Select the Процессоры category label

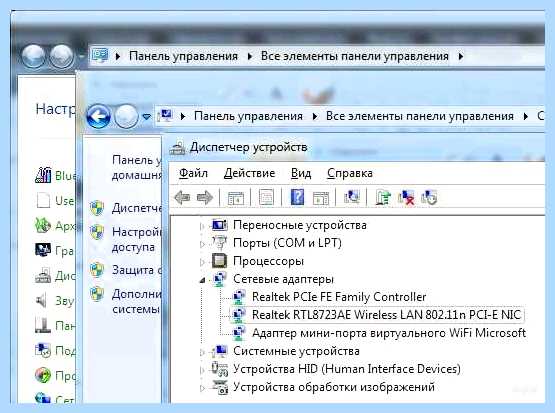pos(268,261)
